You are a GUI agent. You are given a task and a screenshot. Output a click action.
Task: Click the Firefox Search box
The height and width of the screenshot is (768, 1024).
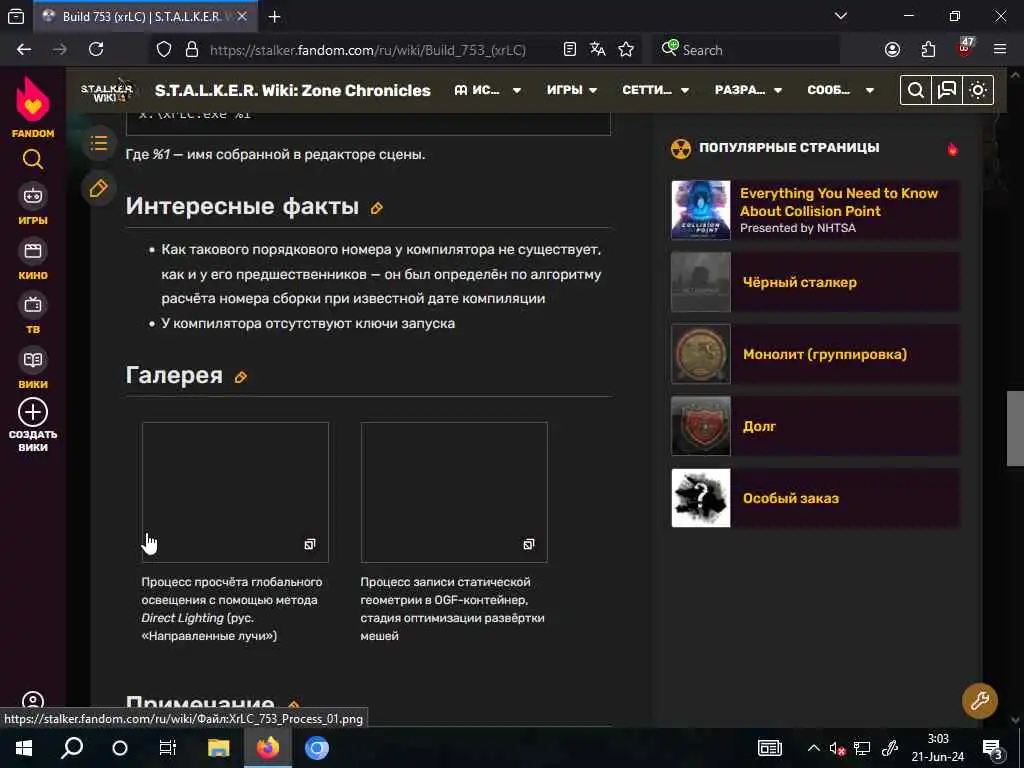[746, 50]
